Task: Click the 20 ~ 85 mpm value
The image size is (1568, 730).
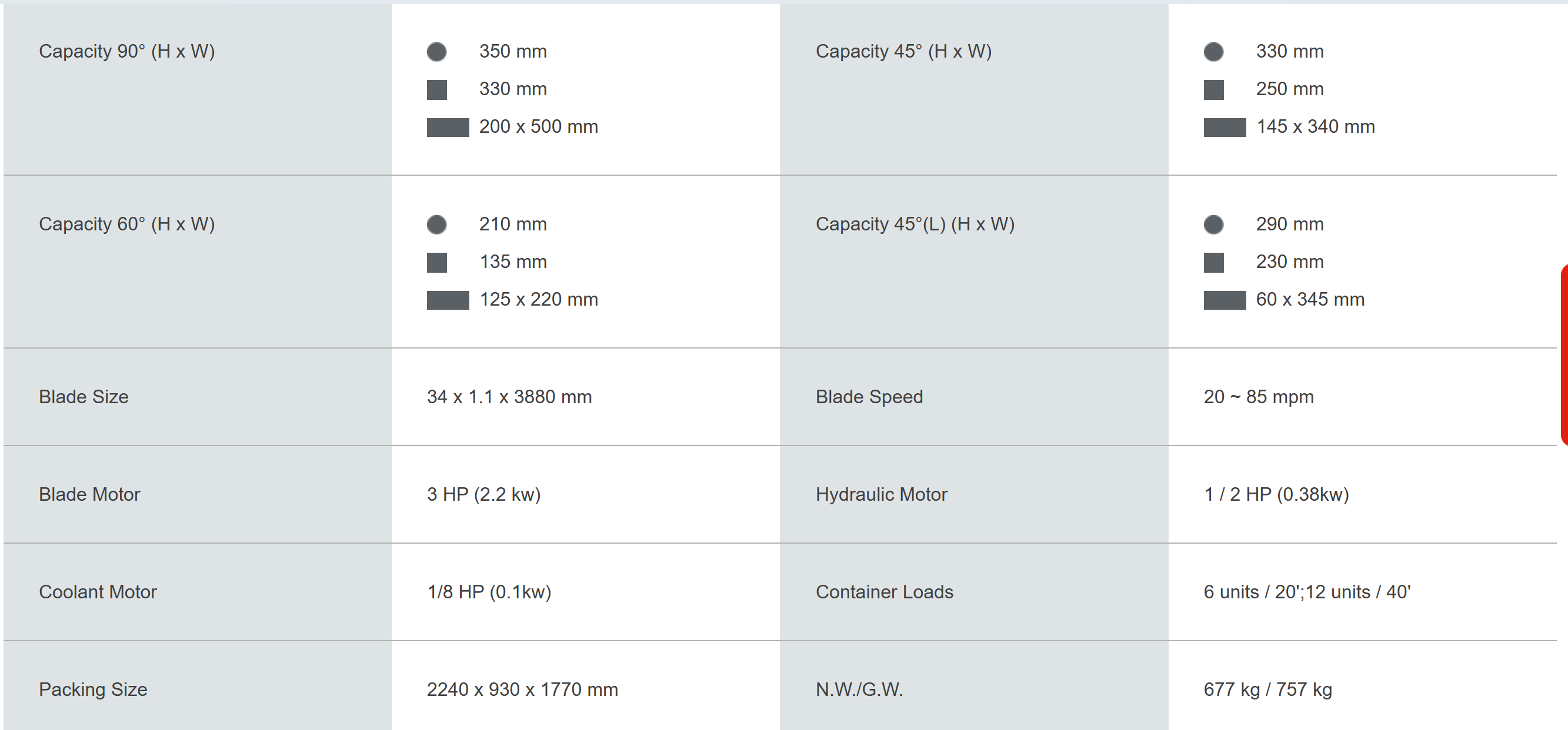Action: point(1258,397)
